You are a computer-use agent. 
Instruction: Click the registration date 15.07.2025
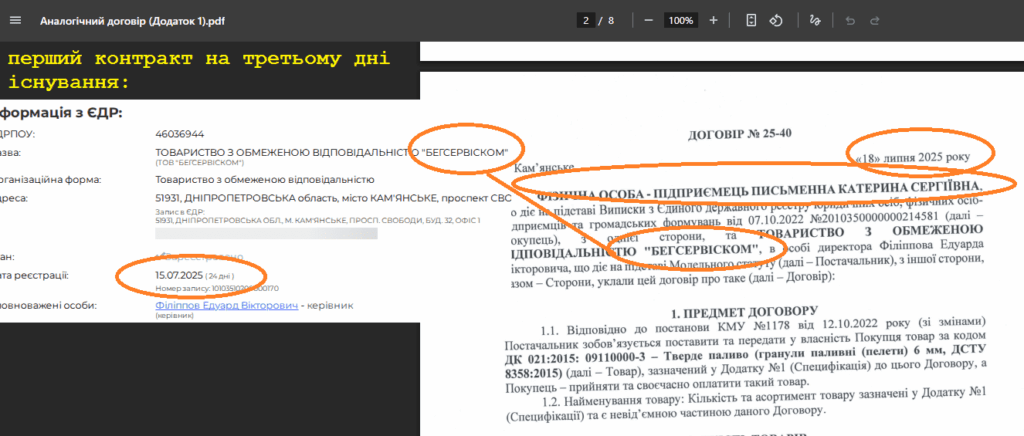coord(179,274)
